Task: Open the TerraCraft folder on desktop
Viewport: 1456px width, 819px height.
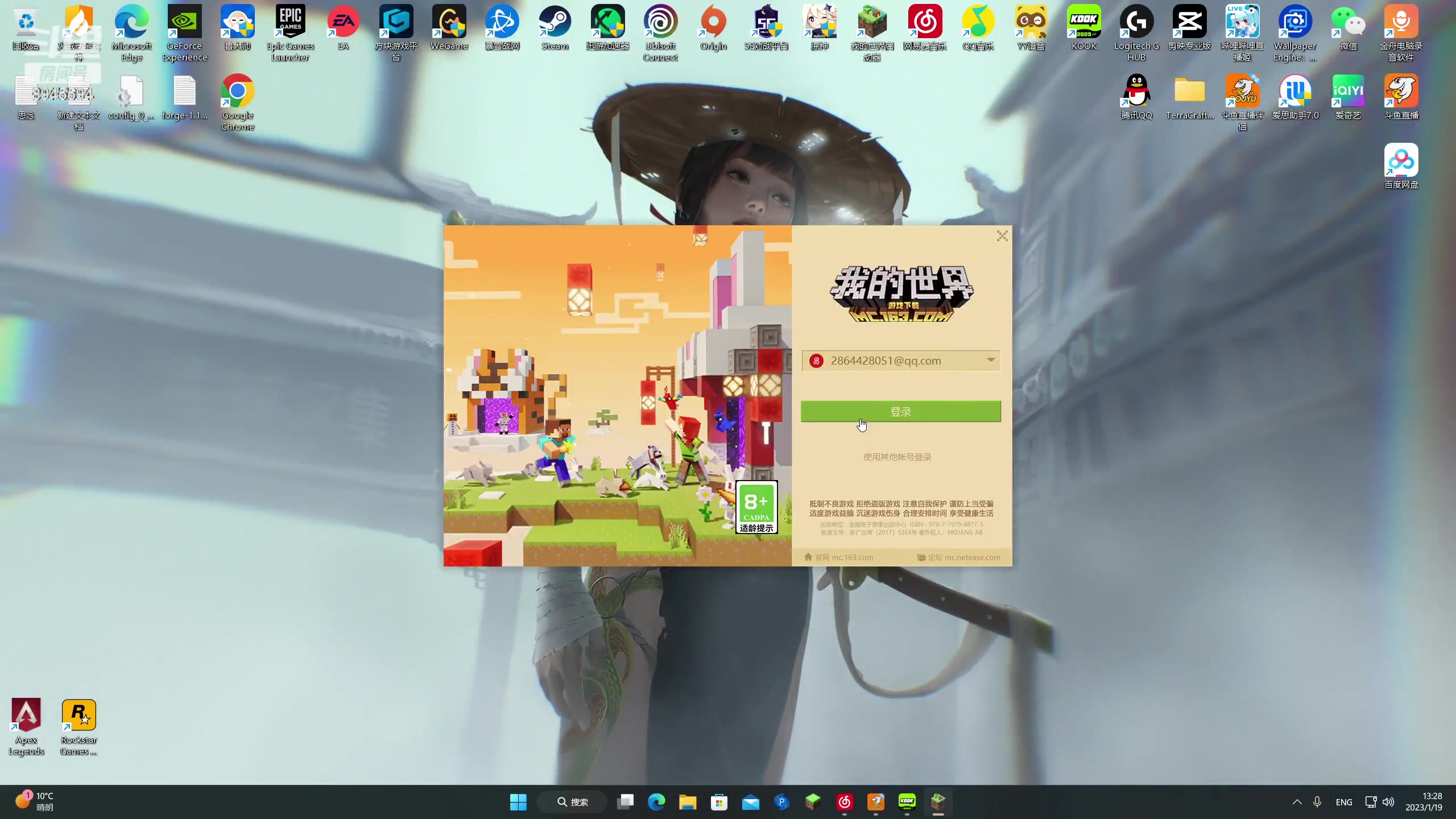Action: pyautogui.click(x=1190, y=98)
